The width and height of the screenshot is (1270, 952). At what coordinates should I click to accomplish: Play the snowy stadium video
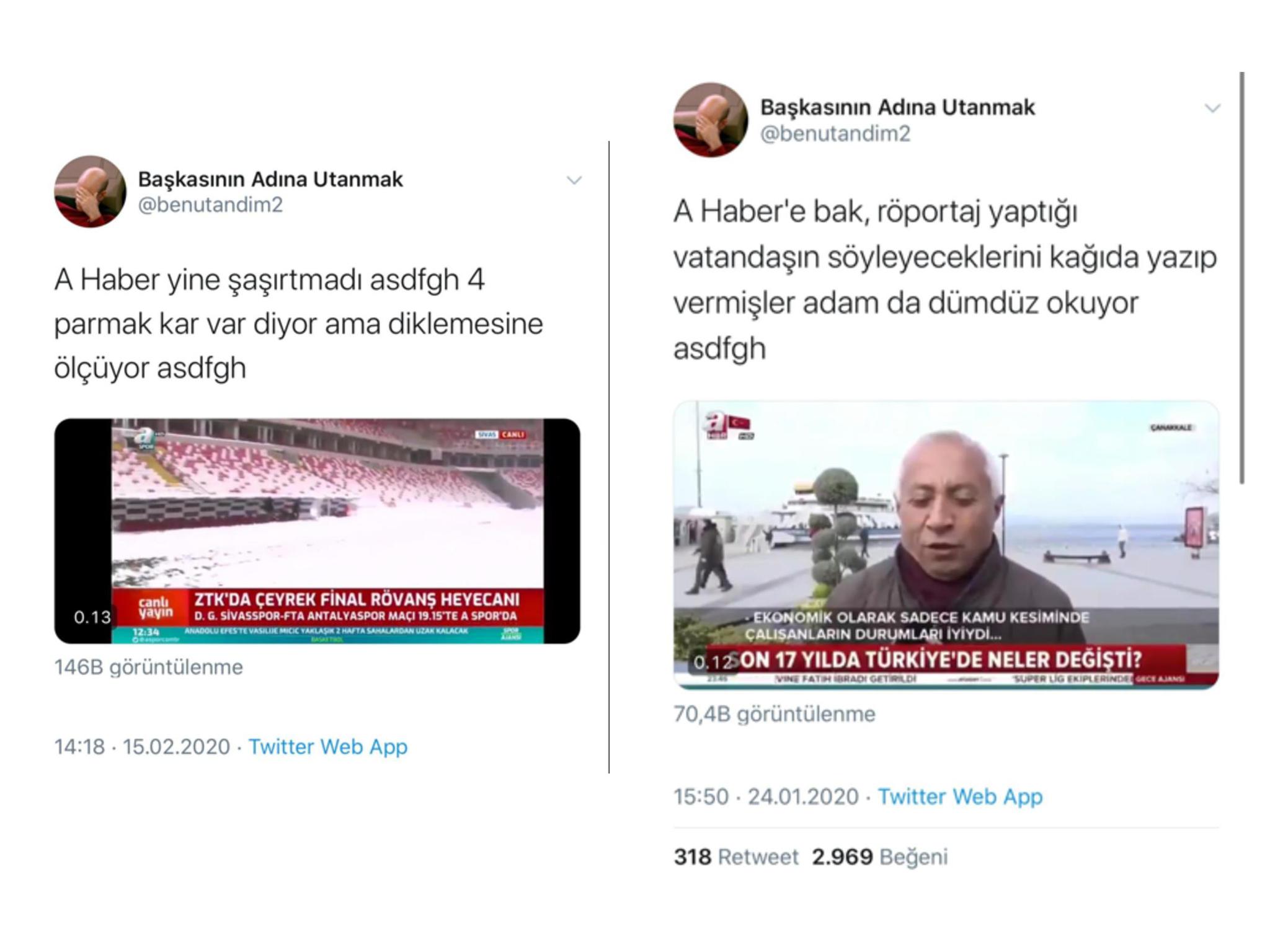(317, 531)
